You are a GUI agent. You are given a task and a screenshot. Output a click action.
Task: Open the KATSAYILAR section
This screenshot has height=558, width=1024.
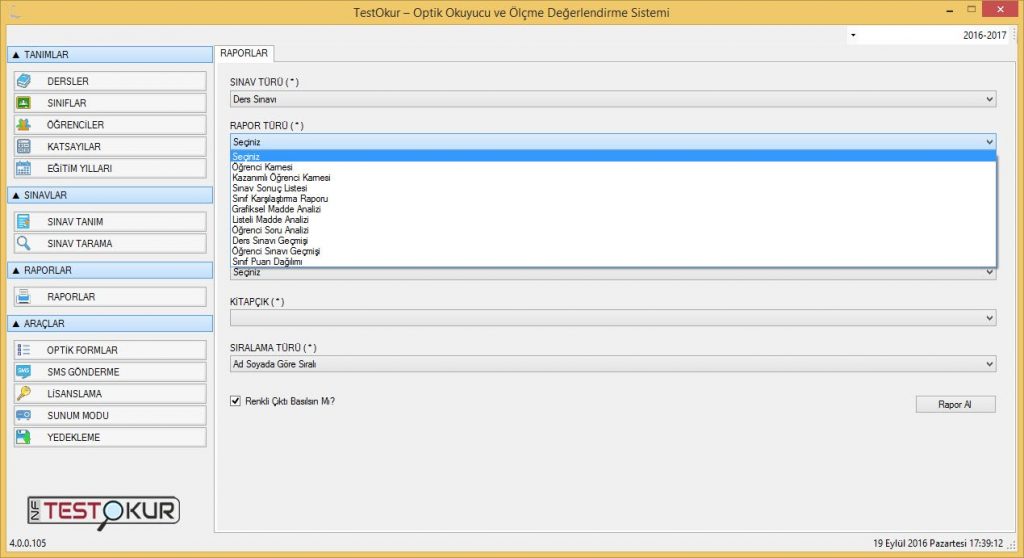[110, 146]
